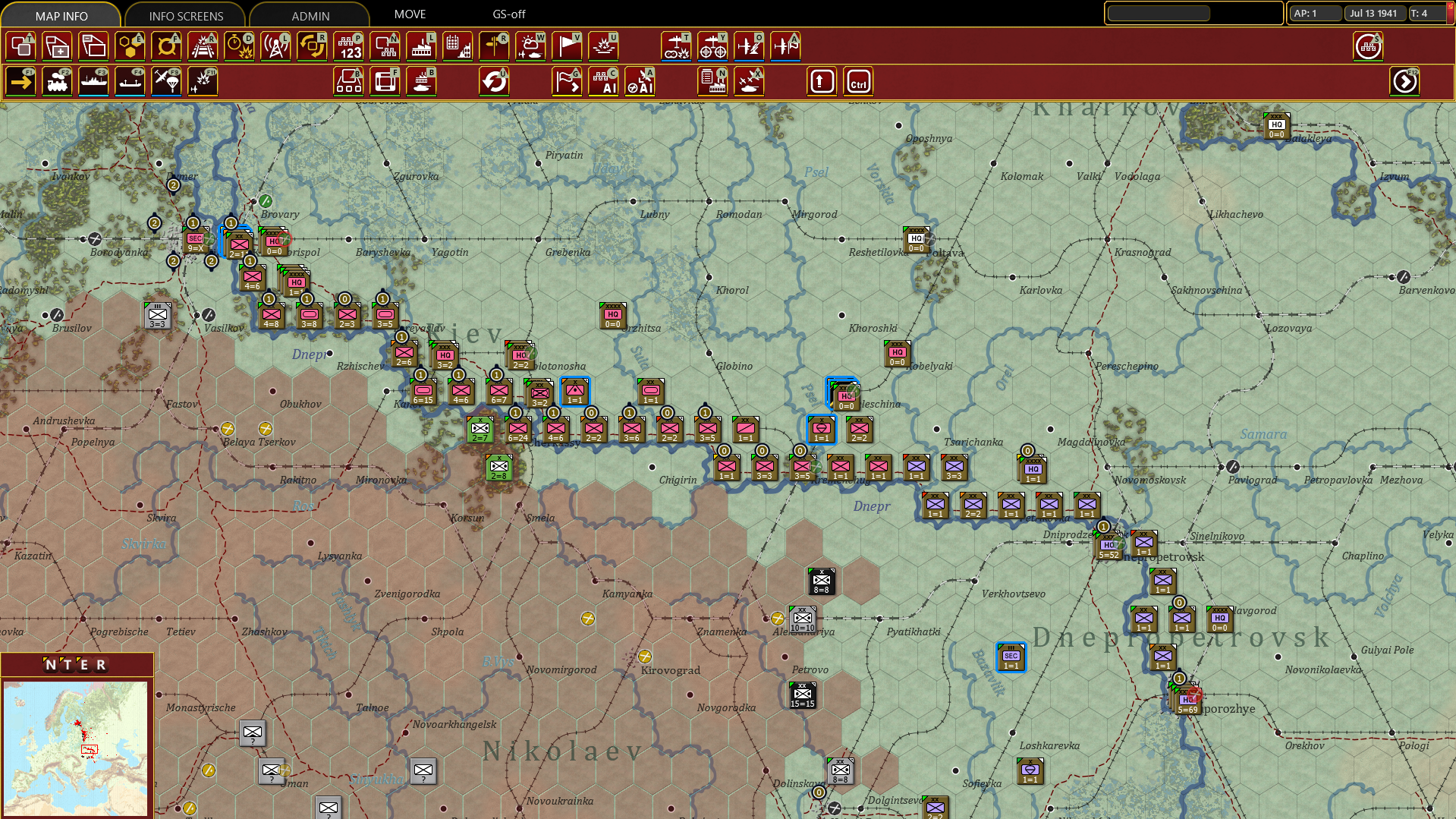Click the unit stack toggle icon (T)
Screen dimensions: 1456x819
point(21,46)
